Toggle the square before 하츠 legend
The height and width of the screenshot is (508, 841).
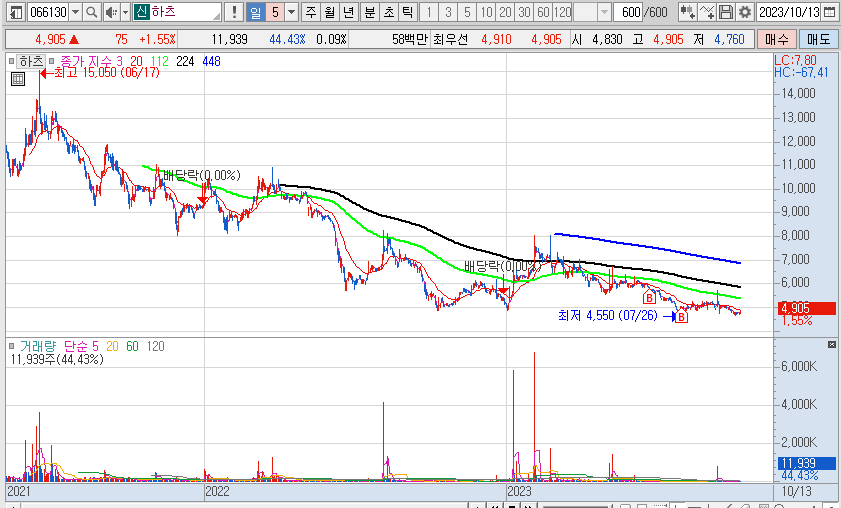(x=11, y=61)
